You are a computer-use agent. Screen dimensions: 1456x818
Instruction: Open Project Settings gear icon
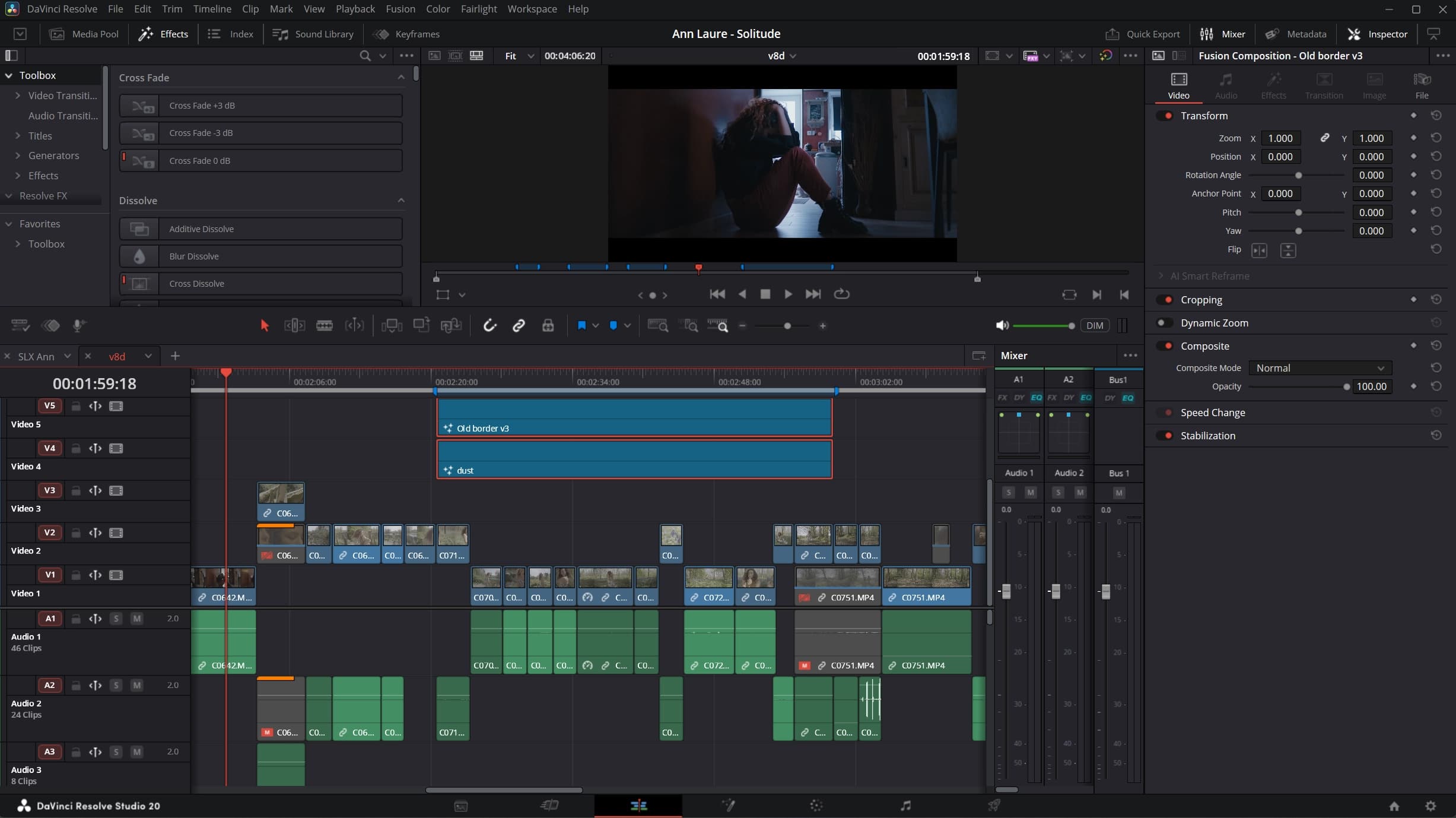coord(1430,806)
